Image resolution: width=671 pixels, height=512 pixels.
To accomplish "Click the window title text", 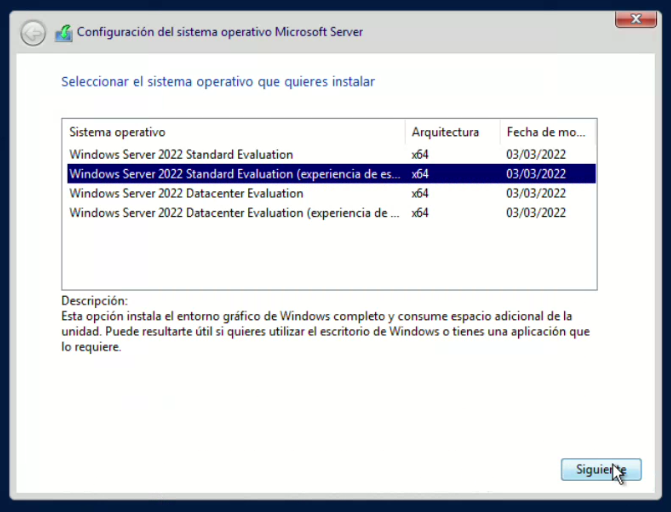I will point(220,32).
